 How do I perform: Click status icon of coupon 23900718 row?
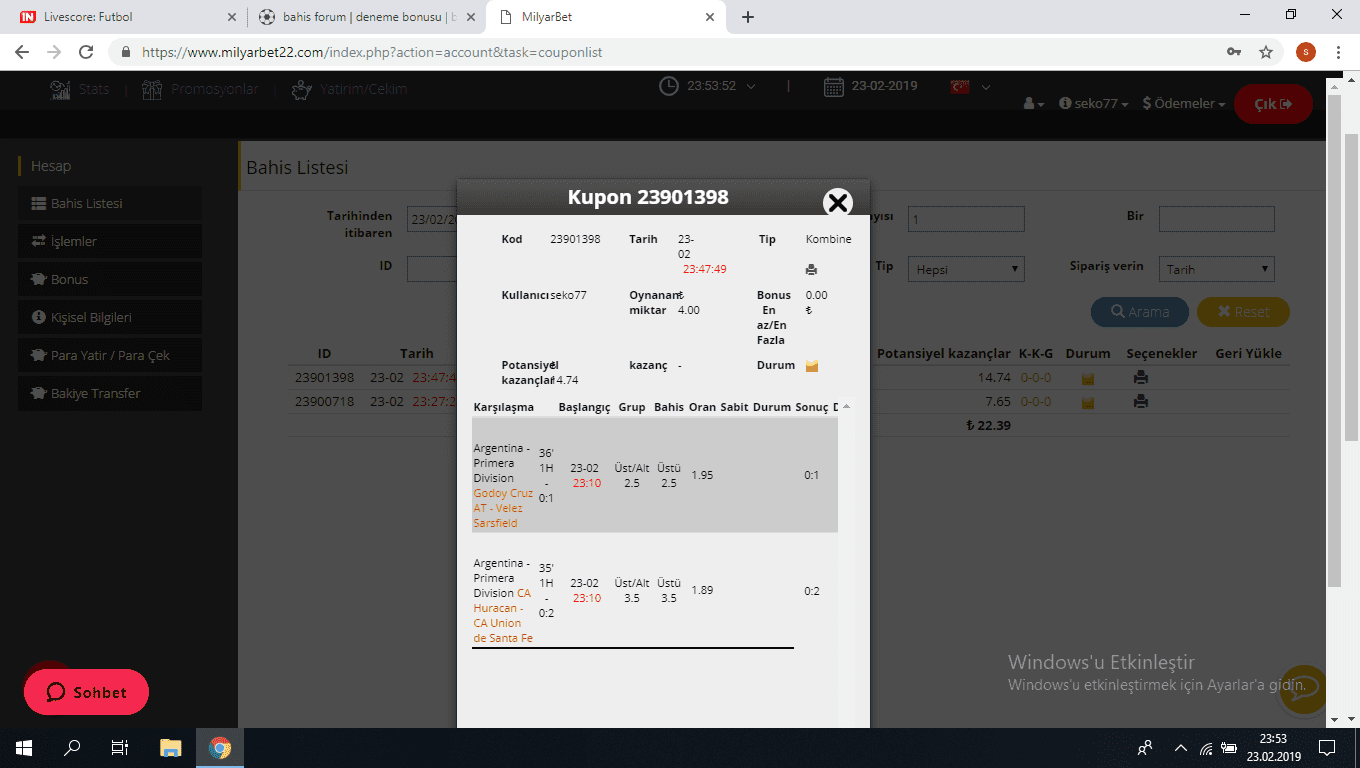point(1088,403)
